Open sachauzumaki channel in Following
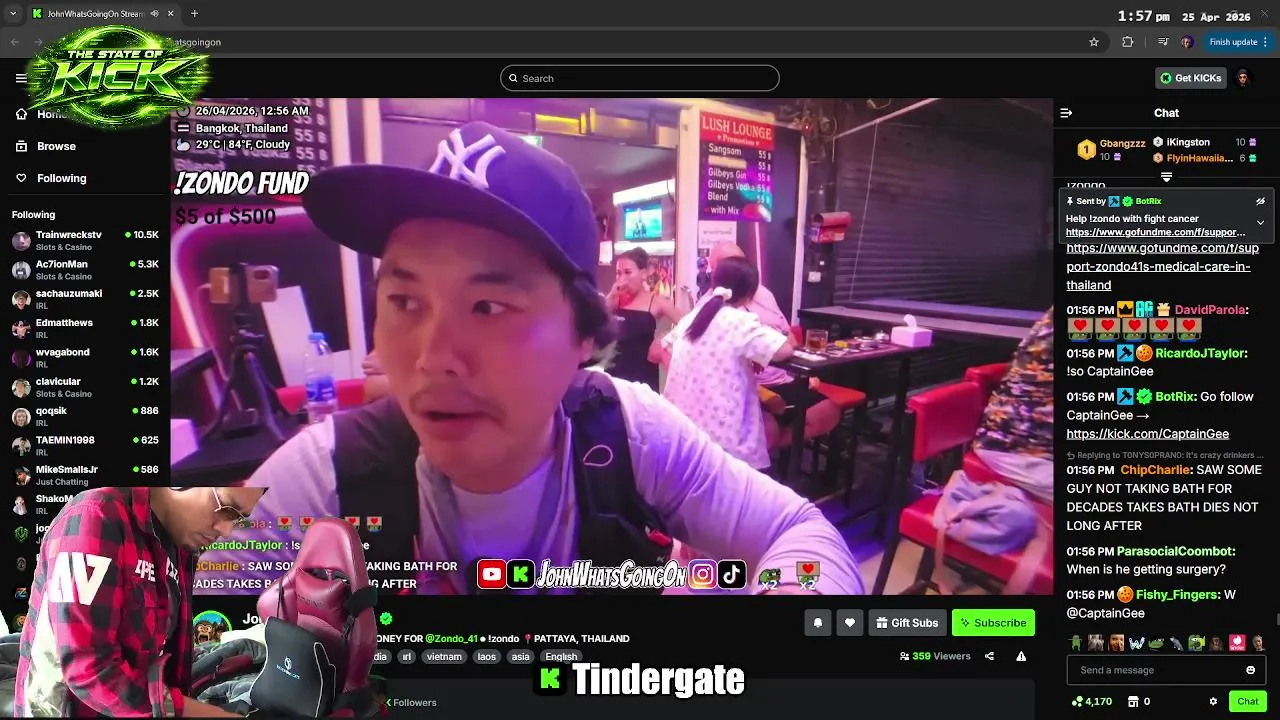Image resolution: width=1280 pixels, height=720 pixels. (x=85, y=300)
